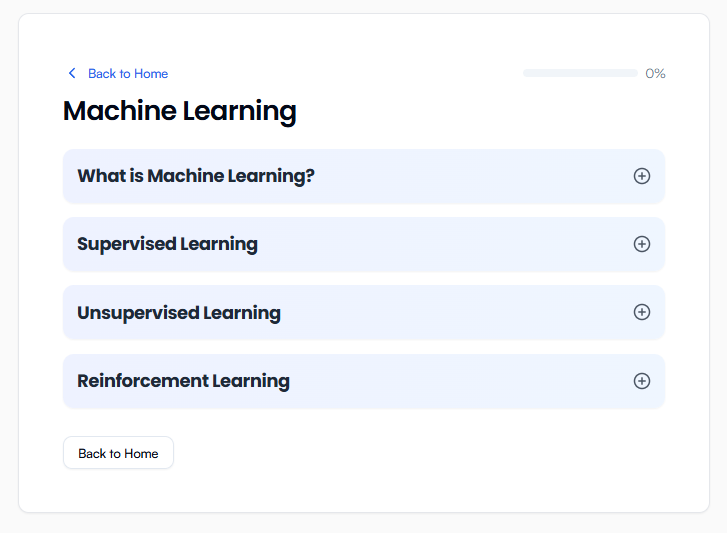Toggle the What is Machine Learning? accordion panel
Image resolution: width=727 pixels, height=533 pixels.
[450, 176]
